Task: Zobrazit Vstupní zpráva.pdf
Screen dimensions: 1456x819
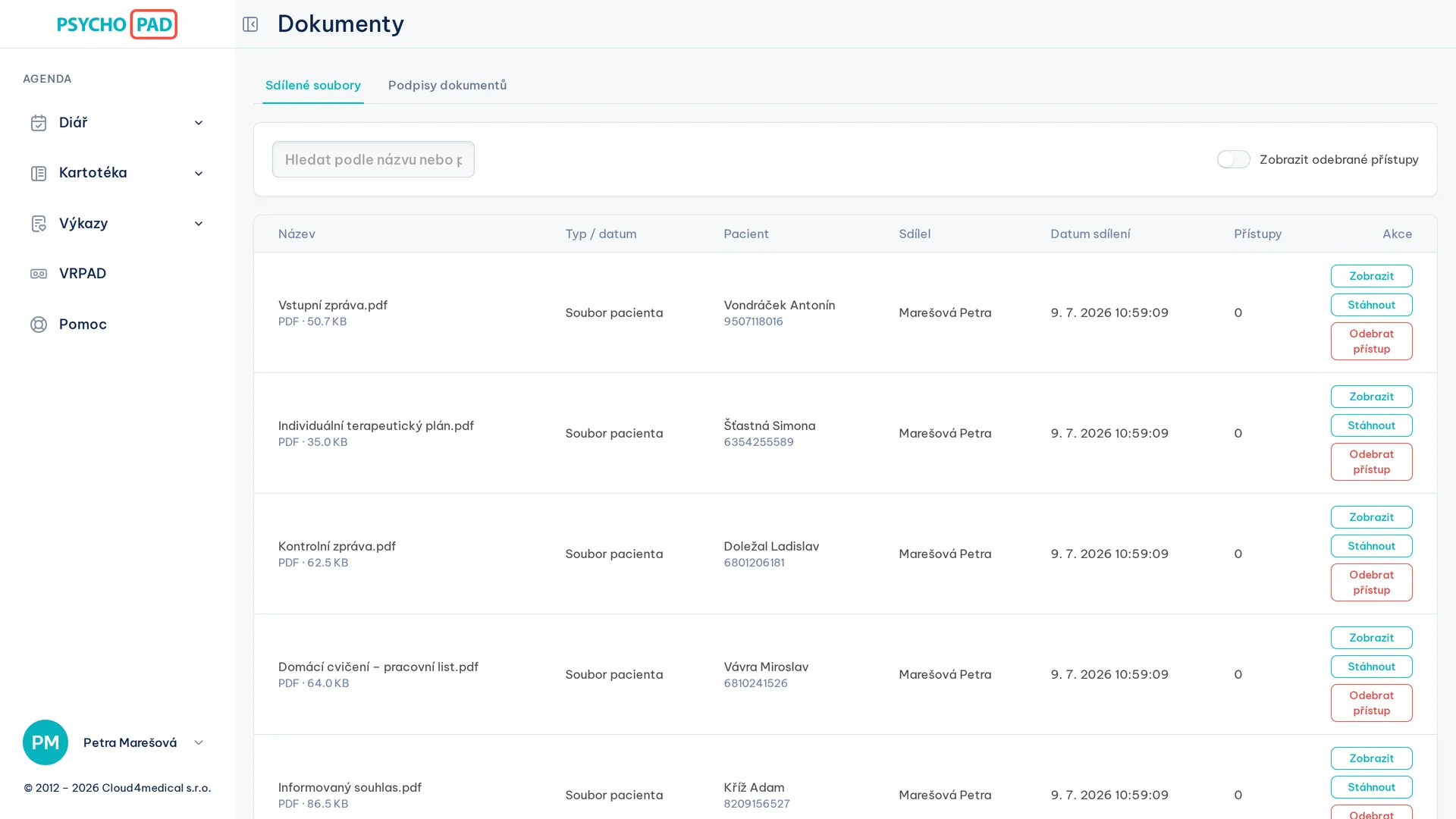Action: pyautogui.click(x=1371, y=276)
